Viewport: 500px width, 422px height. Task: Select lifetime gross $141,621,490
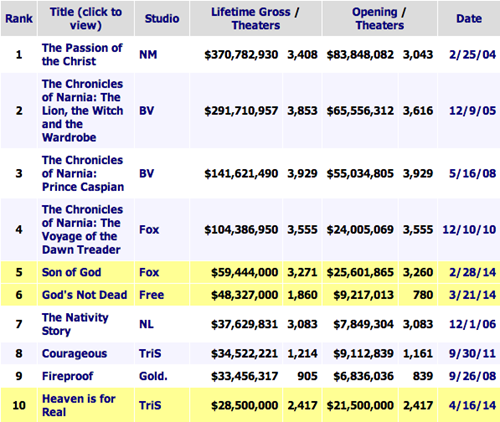241,173
